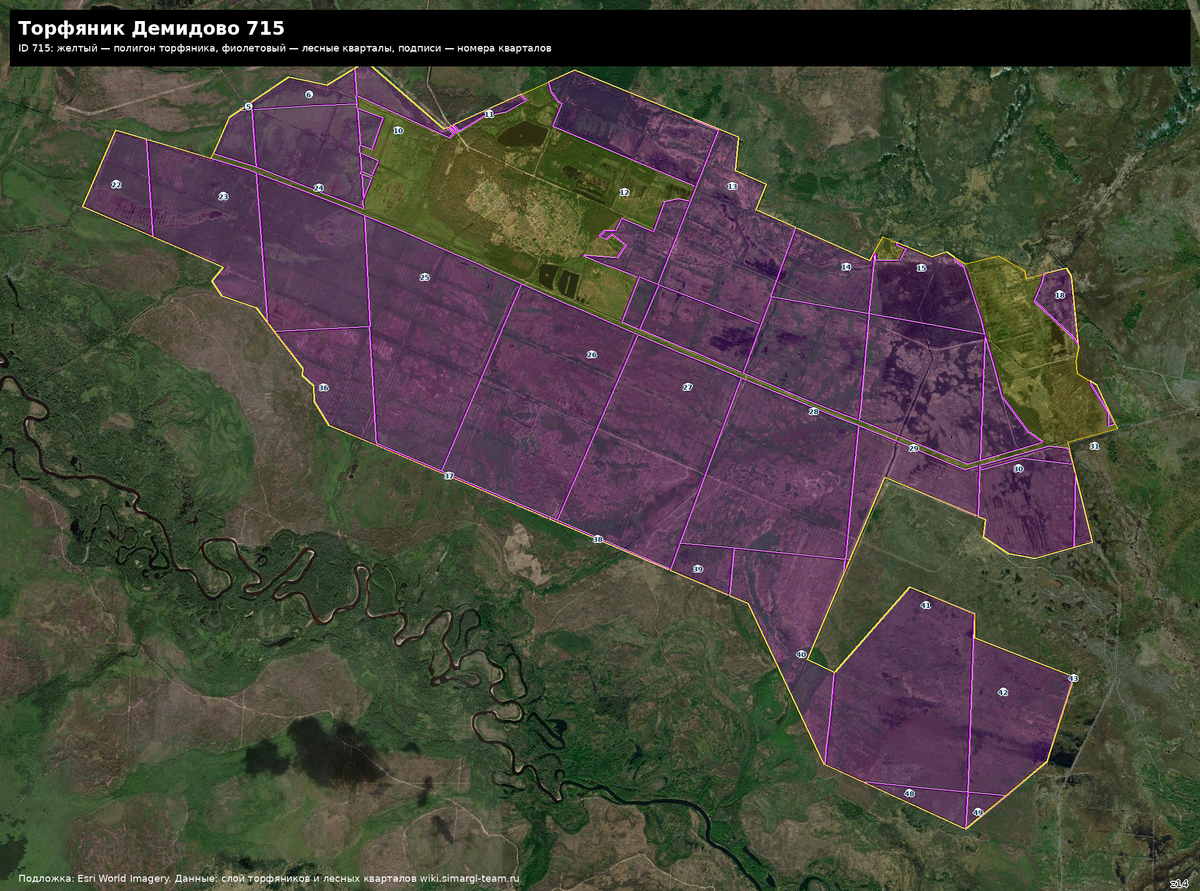
Task: Select forest quarter label 14
Action: point(846,267)
